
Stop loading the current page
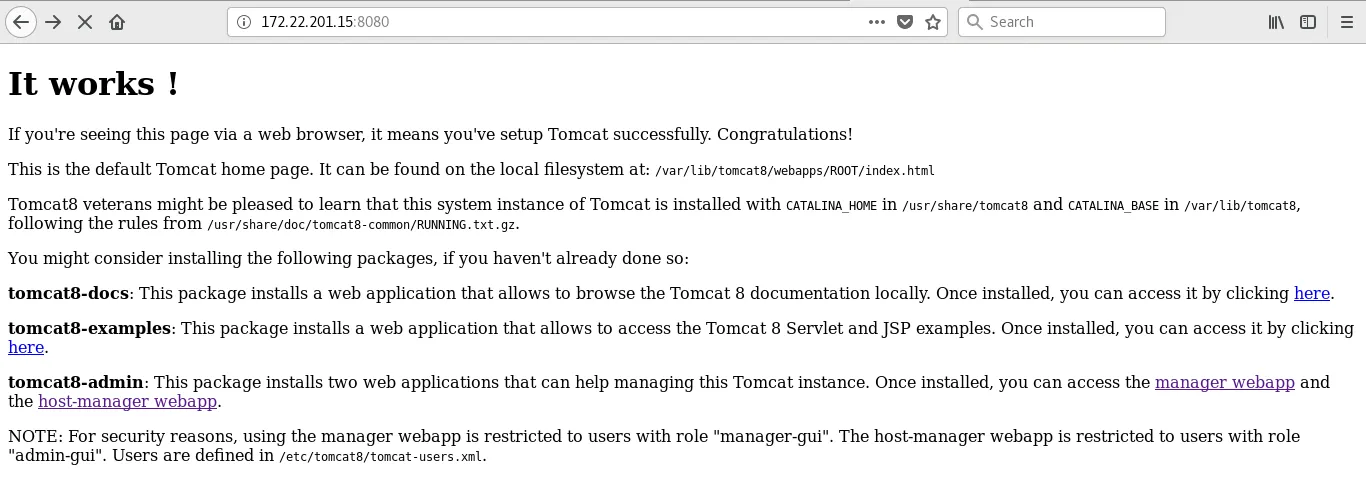85,22
